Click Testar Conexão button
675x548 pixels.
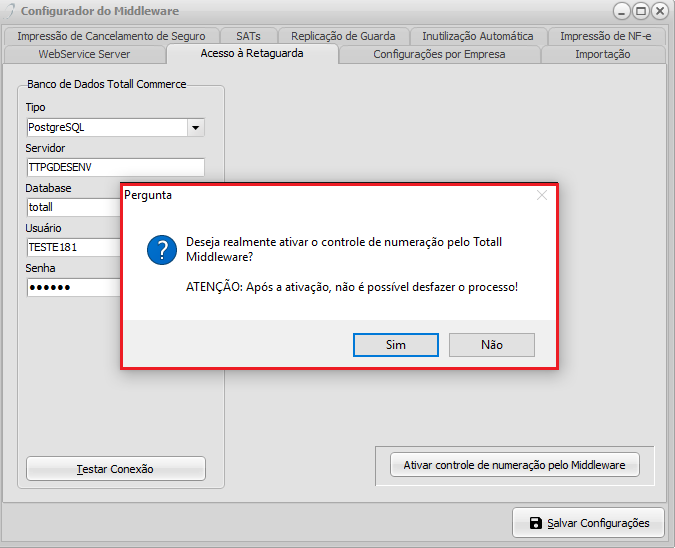point(115,469)
